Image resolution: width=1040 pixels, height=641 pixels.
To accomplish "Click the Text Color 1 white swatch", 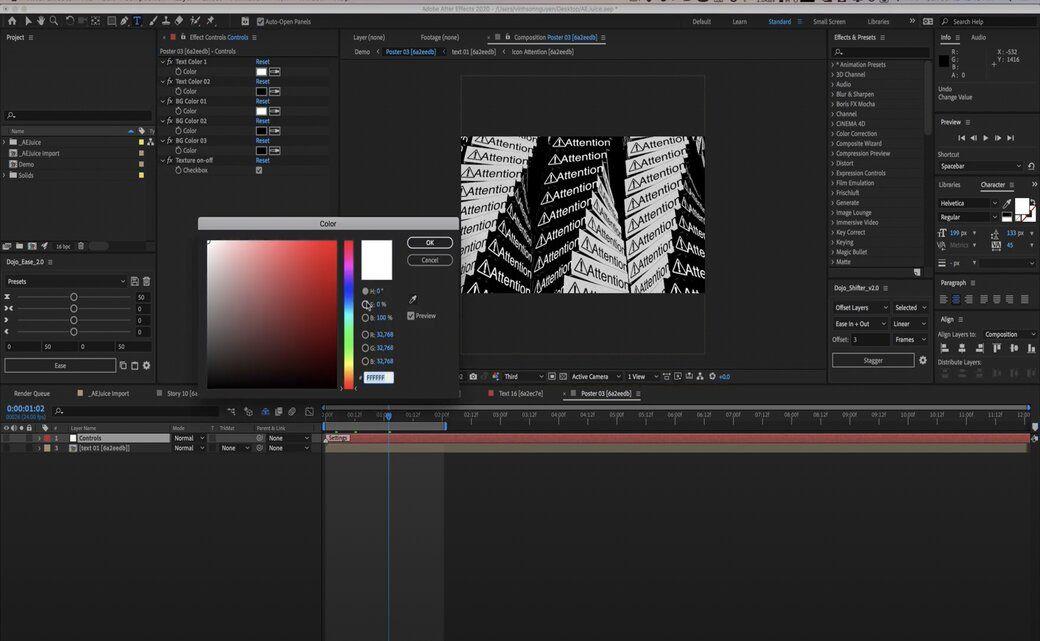I will (x=261, y=72).
